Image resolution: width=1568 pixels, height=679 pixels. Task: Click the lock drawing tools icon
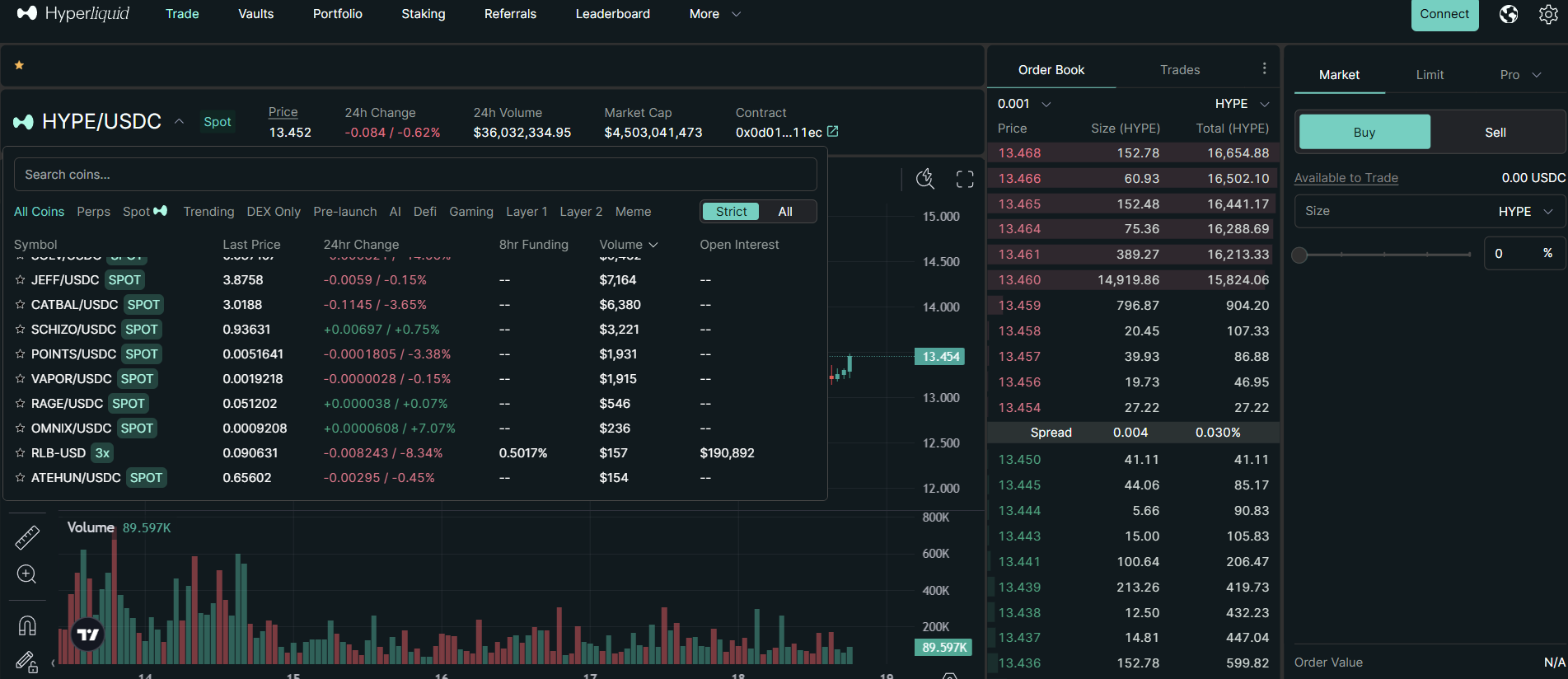point(26,663)
